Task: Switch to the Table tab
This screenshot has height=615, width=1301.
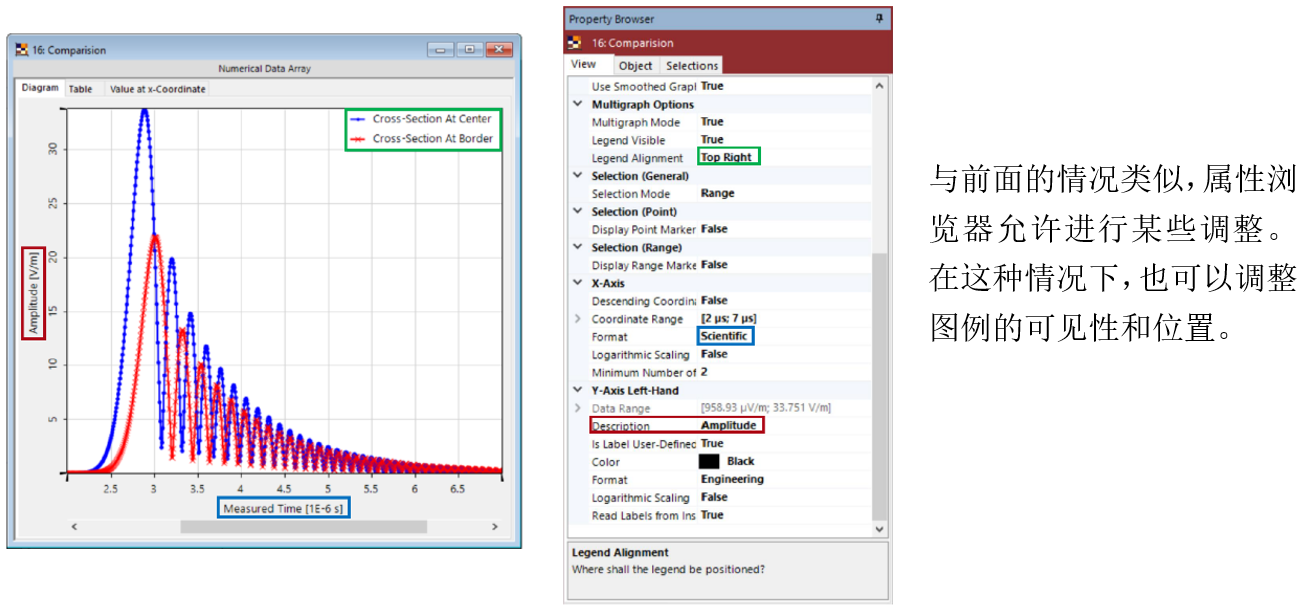Action: click(x=81, y=89)
